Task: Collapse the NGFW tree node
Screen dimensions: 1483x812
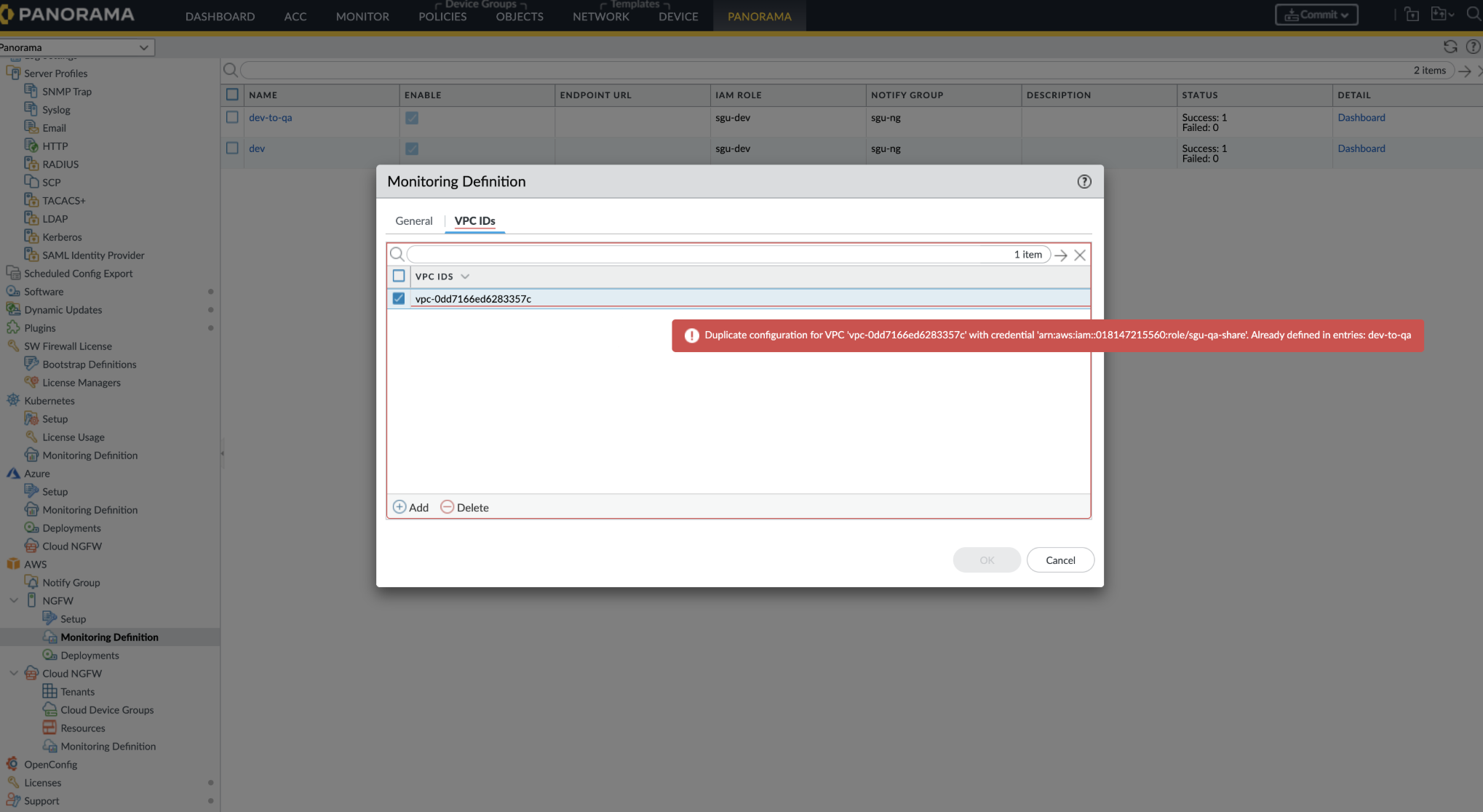Action: 14,600
